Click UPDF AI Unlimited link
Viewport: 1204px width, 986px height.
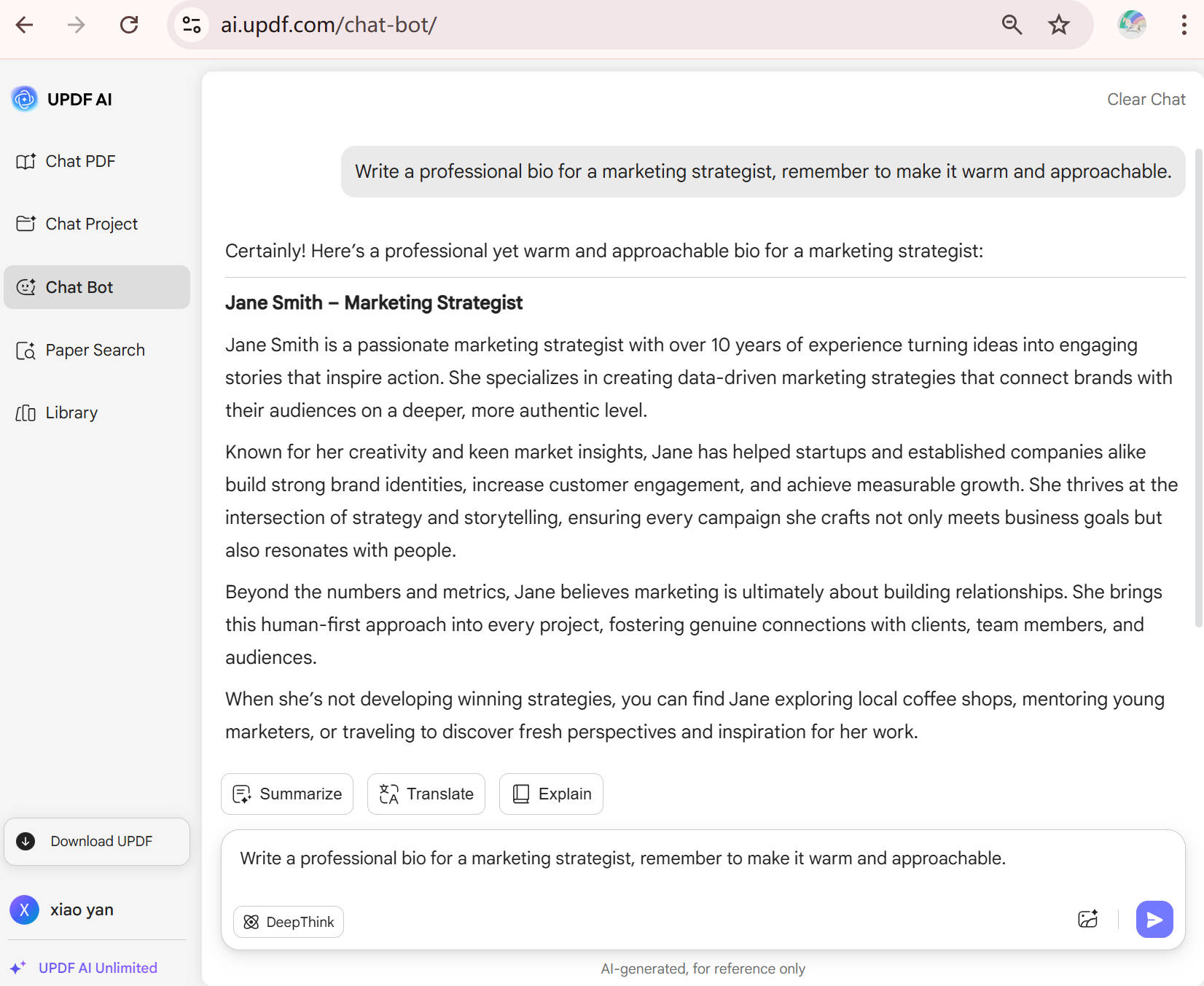pos(98,968)
